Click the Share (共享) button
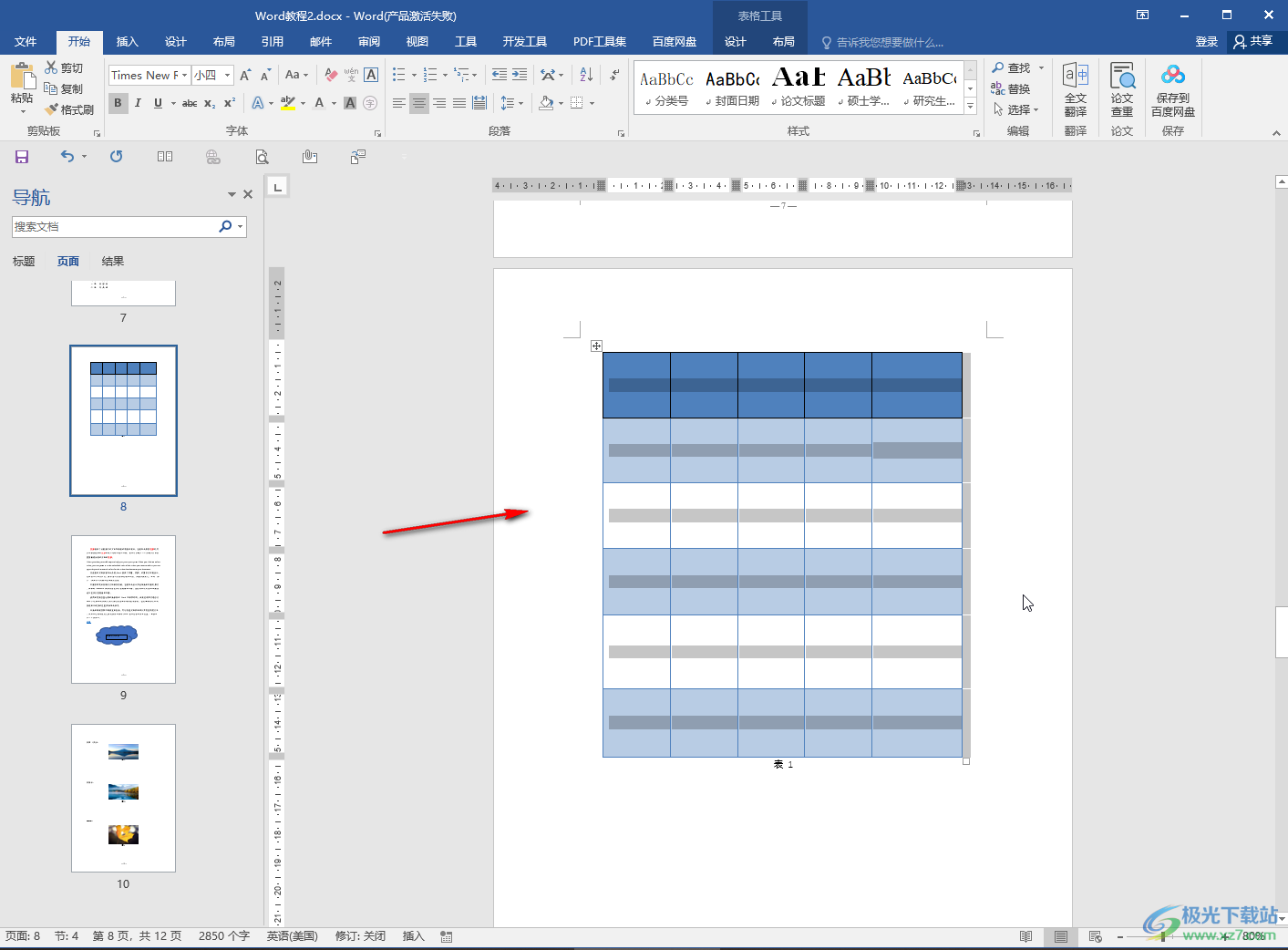 (x=1254, y=41)
